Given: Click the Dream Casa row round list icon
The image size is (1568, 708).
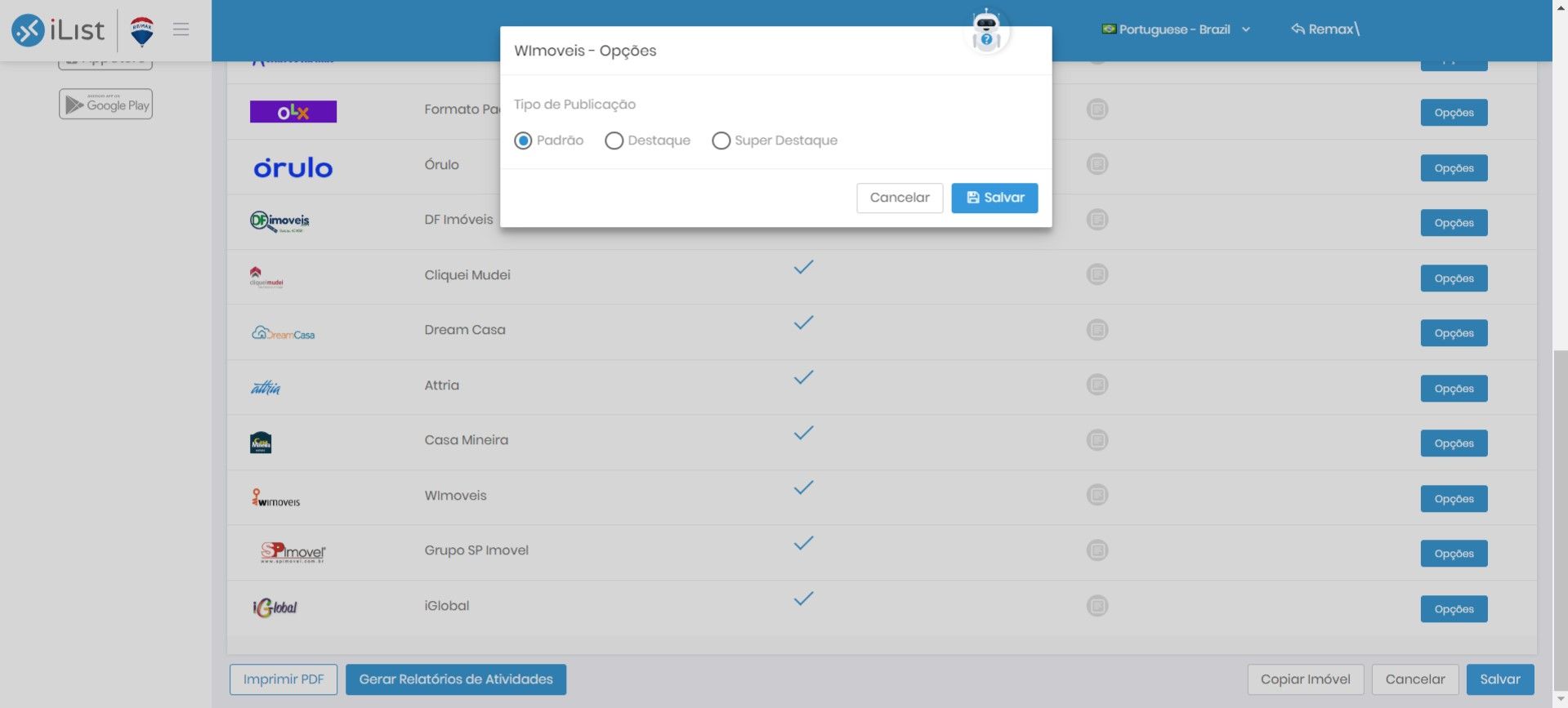Looking at the screenshot, I should (1097, 330).
